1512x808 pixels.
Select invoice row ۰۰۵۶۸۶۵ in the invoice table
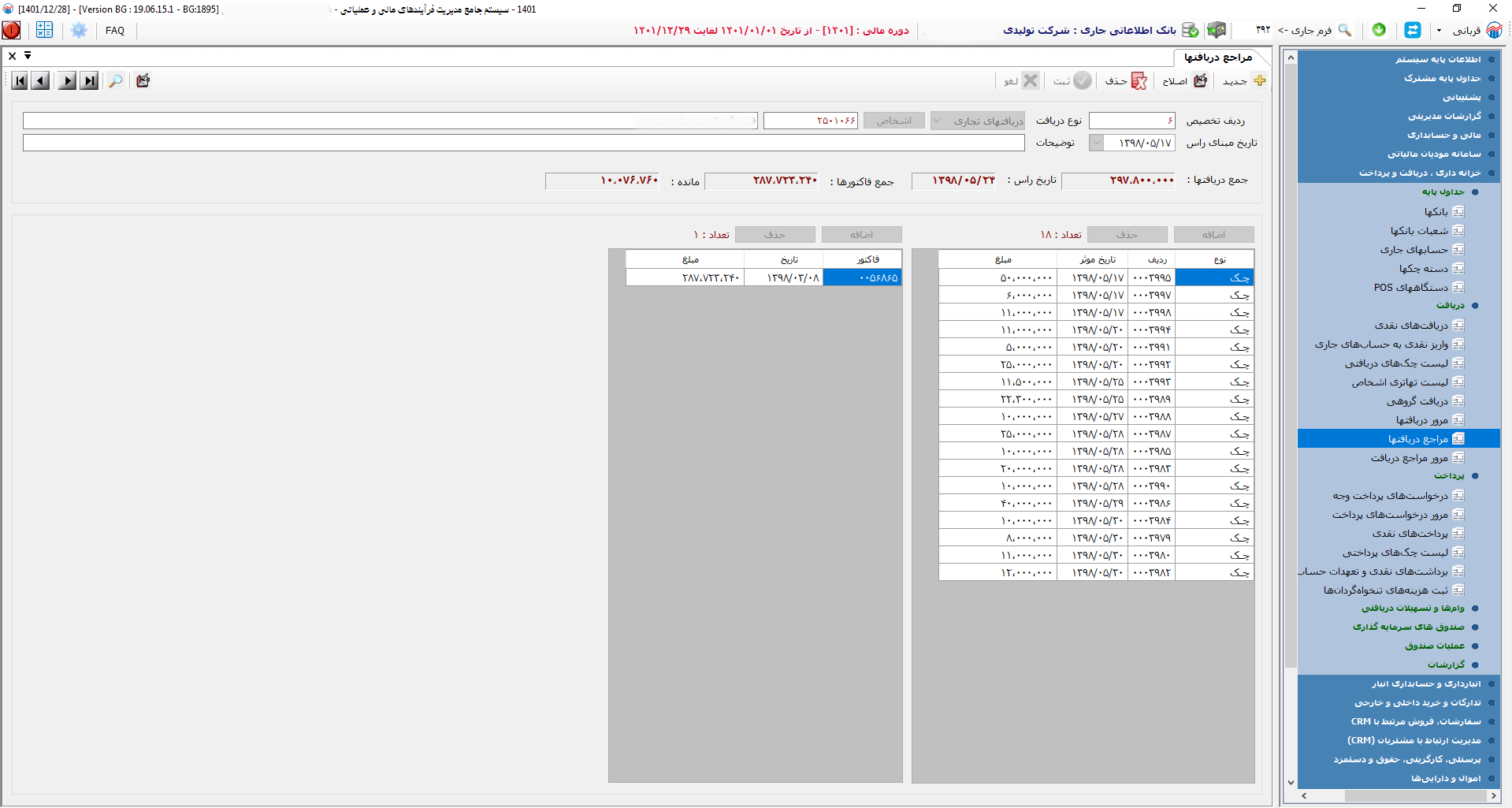[x=763, y=277]
